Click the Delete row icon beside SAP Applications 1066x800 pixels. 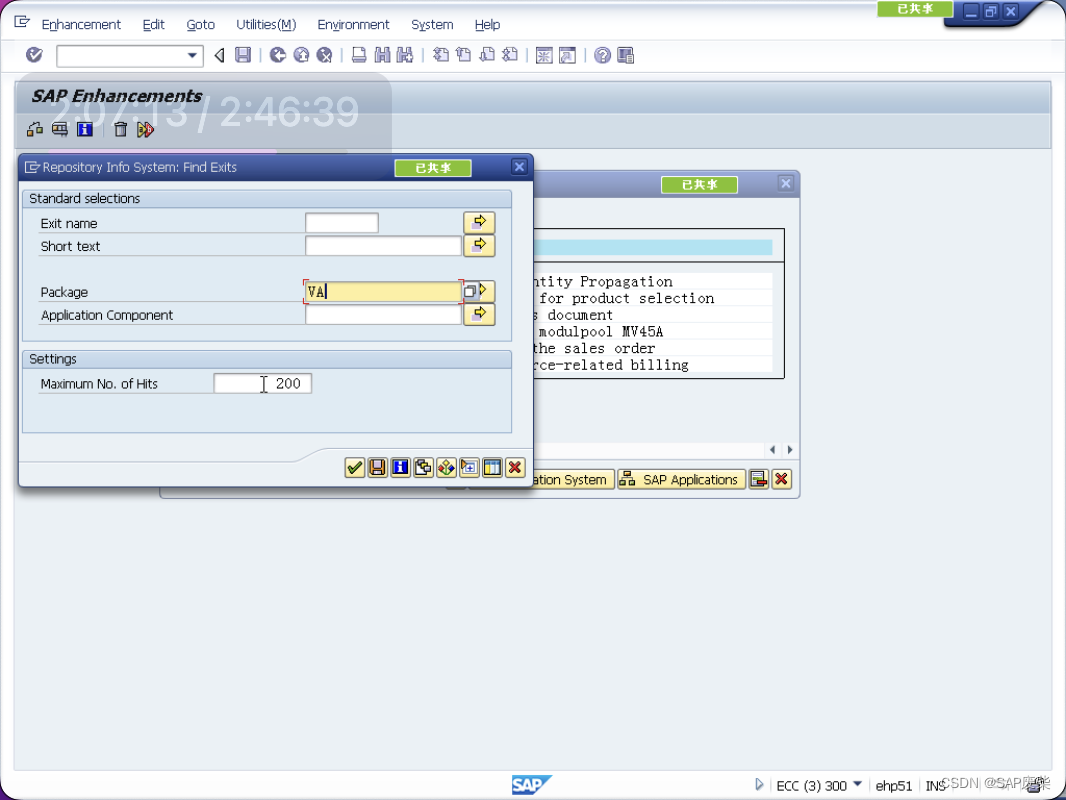pos(759,479)
